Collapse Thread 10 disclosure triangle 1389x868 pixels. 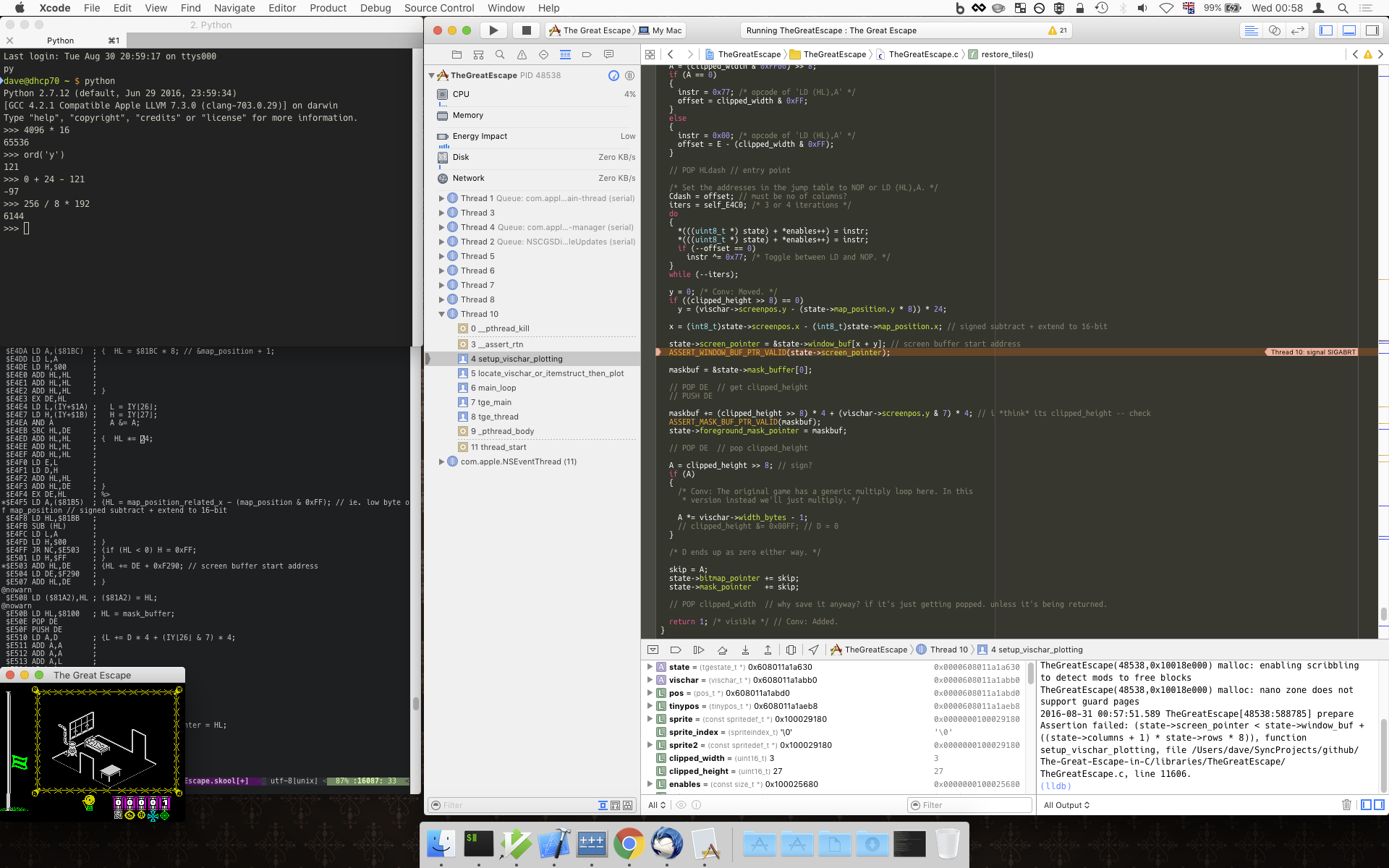point(441,314)
